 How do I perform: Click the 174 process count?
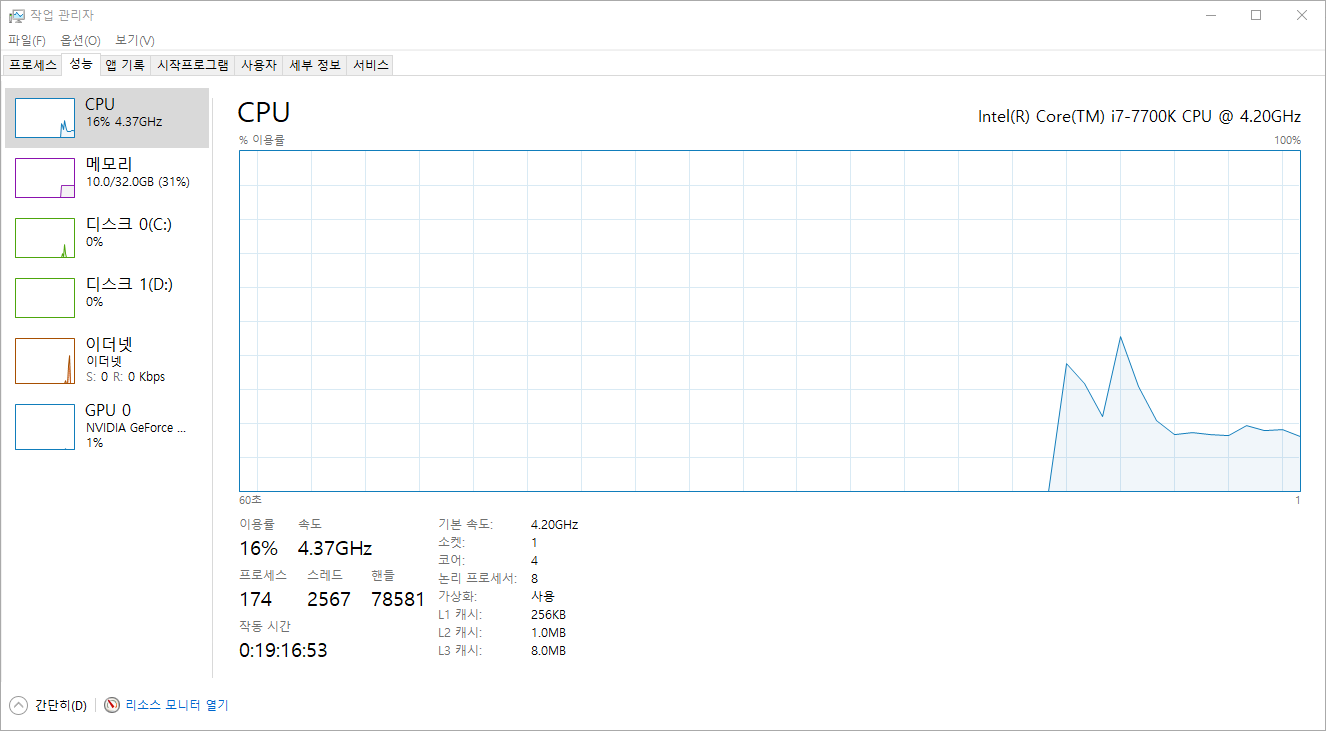[x=255, y=599]
